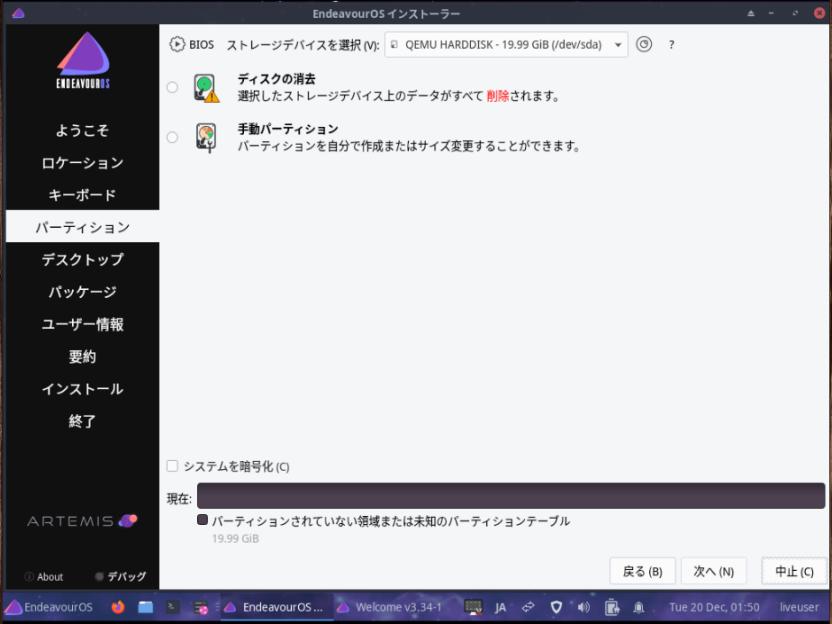Click the 戻る (B) button
Viewport: 832px width, 624px height.
click(642, 571)
